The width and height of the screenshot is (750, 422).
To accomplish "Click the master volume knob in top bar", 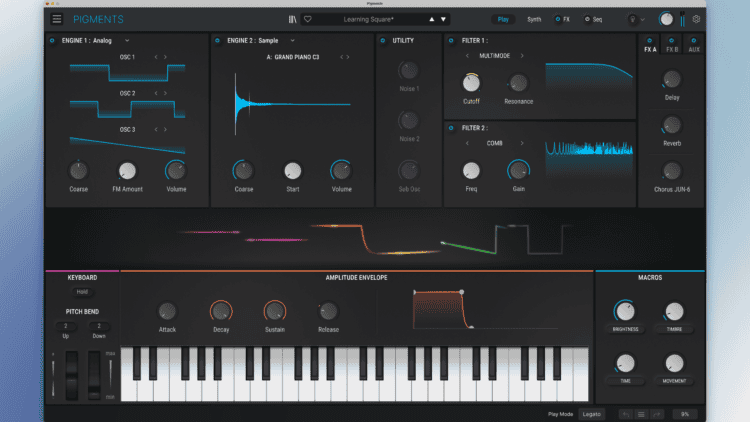I will 666,19.
